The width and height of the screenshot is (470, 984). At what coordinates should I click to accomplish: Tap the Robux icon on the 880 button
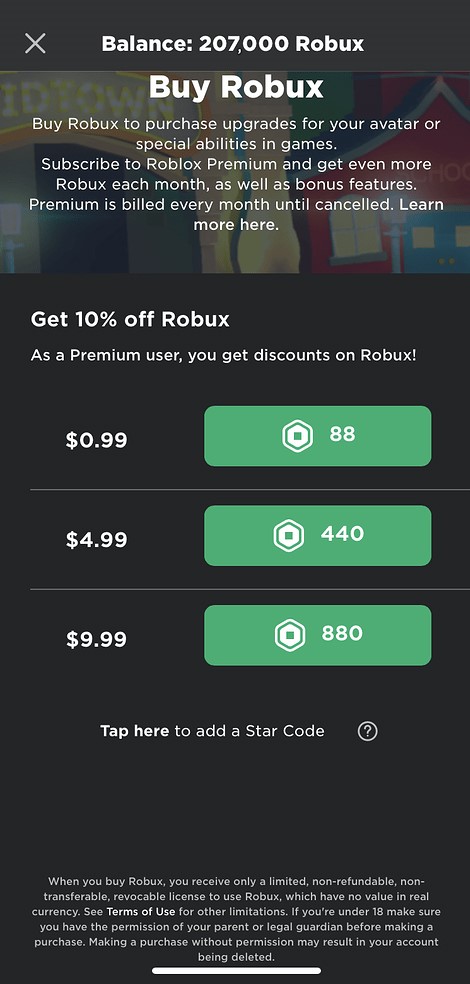[290, 635]
